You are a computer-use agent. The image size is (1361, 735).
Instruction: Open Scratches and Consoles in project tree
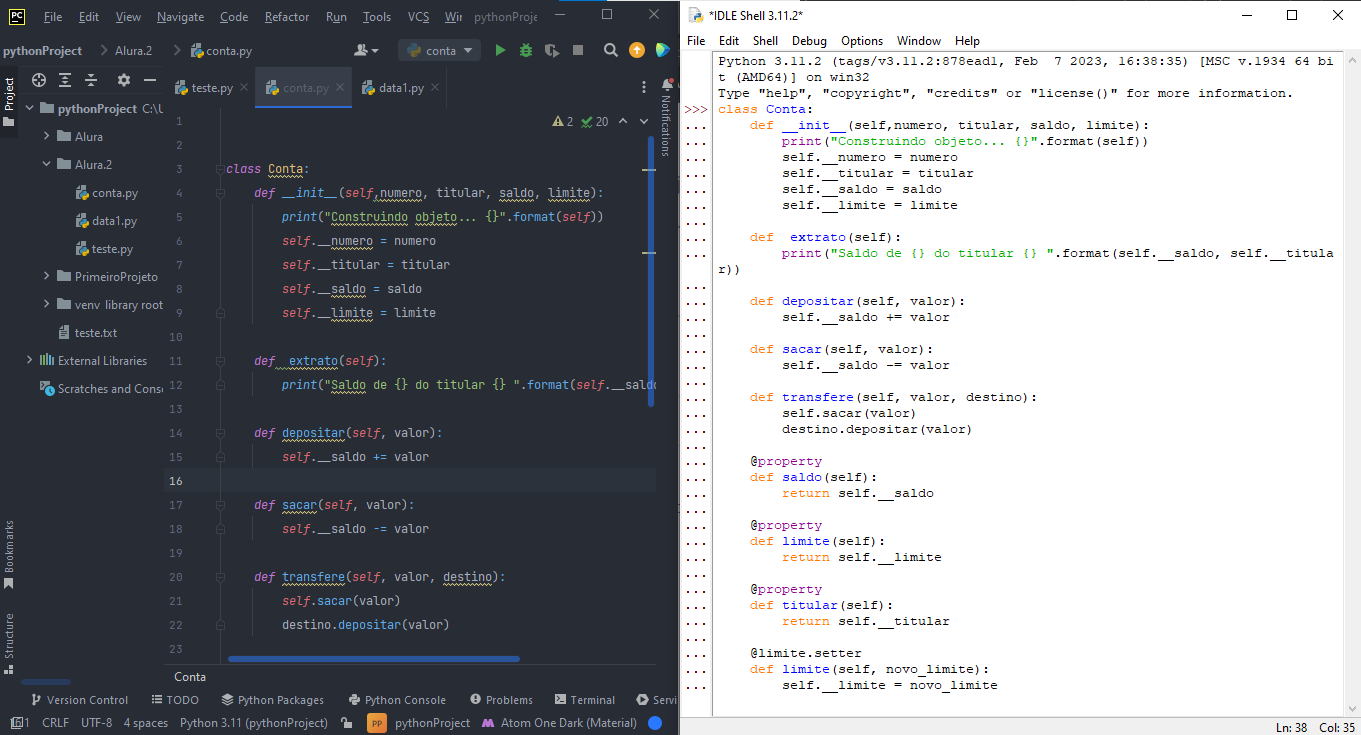click(102, 388)
